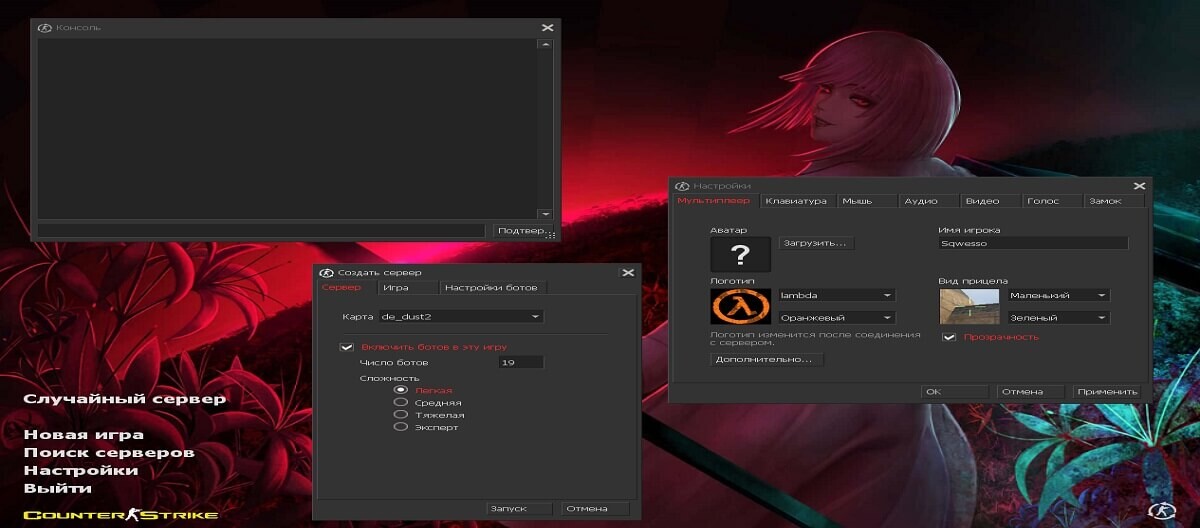The width and height of the screenshot is (1200, 528).
Task: Select the Средняя difficulty radio button
Action: point(401,402)
